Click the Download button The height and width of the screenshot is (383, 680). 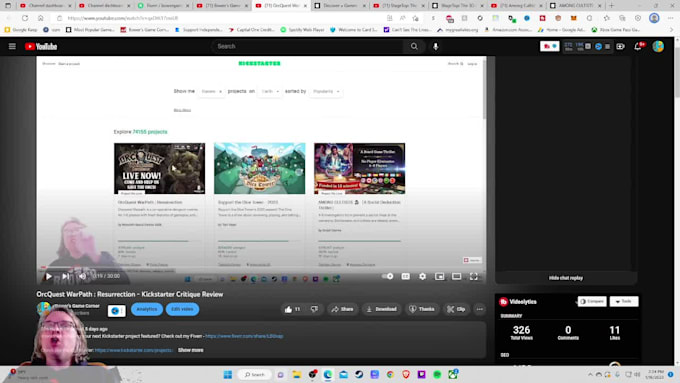pyautogui.click(x=381, y=309)
